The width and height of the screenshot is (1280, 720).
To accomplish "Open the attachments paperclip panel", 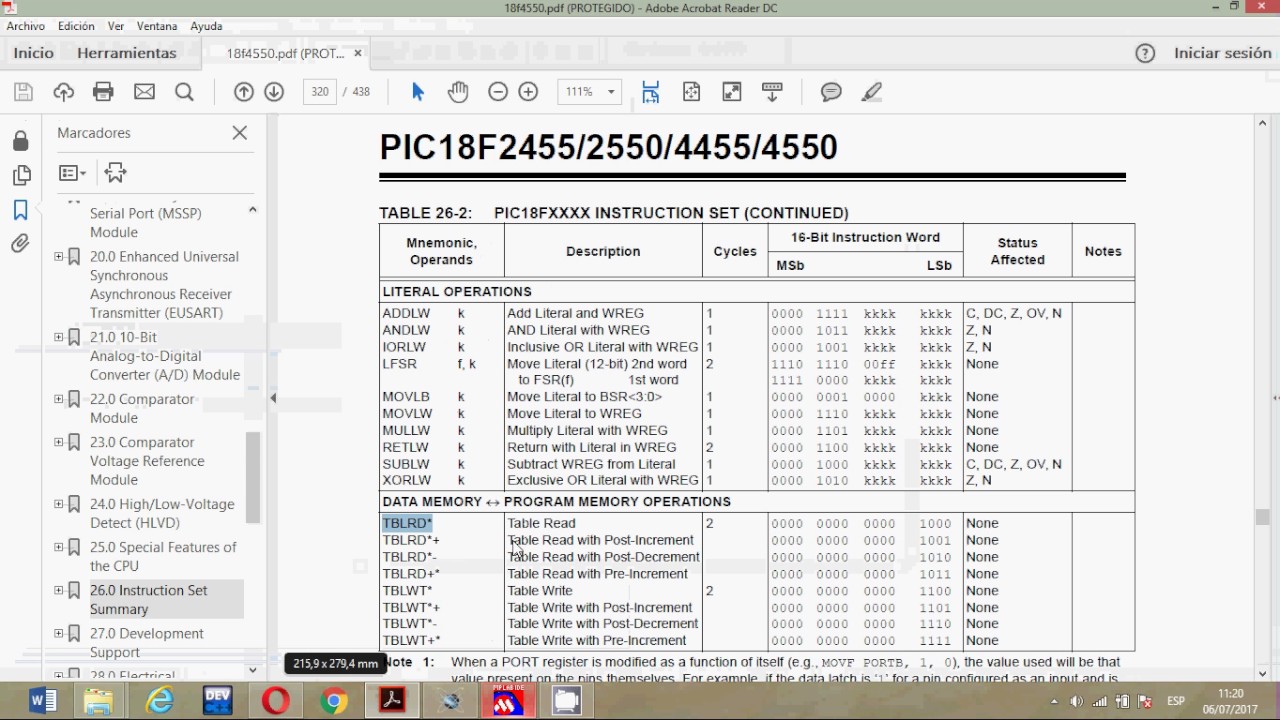I will [20, 244].
